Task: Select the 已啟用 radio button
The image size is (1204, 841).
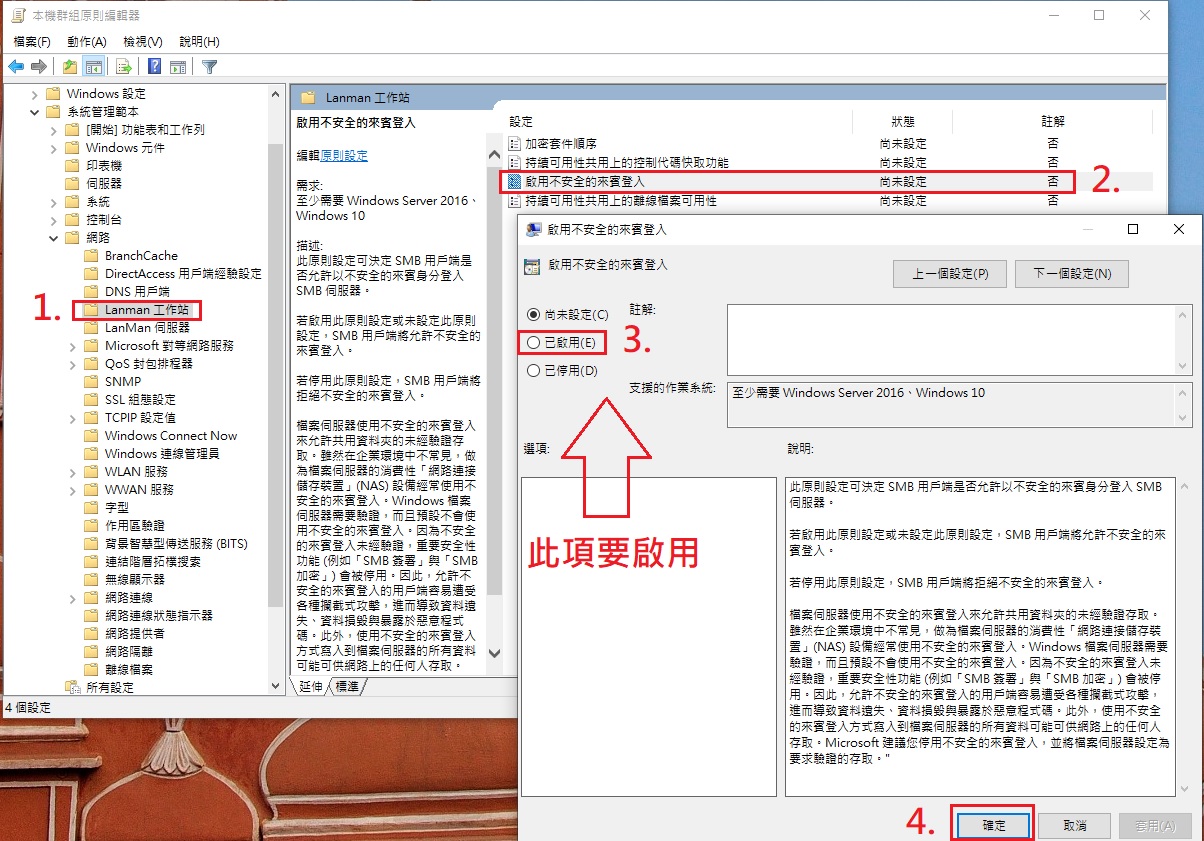Action: (x=533, y=343)
